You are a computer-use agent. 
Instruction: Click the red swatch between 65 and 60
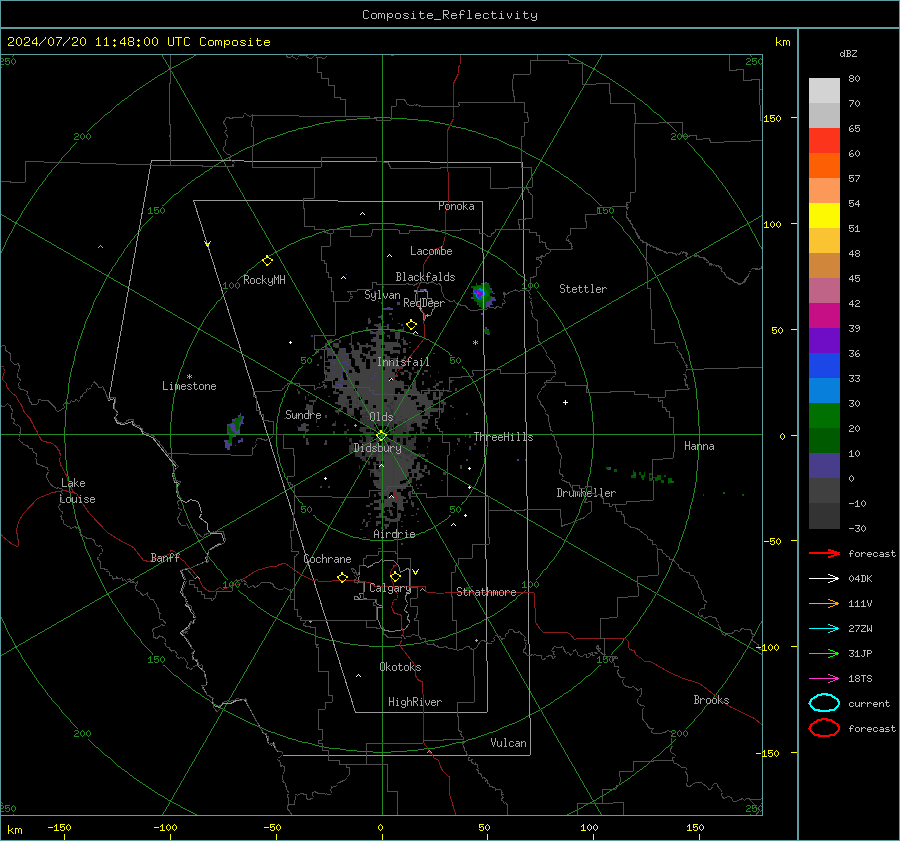click(824, 140)
